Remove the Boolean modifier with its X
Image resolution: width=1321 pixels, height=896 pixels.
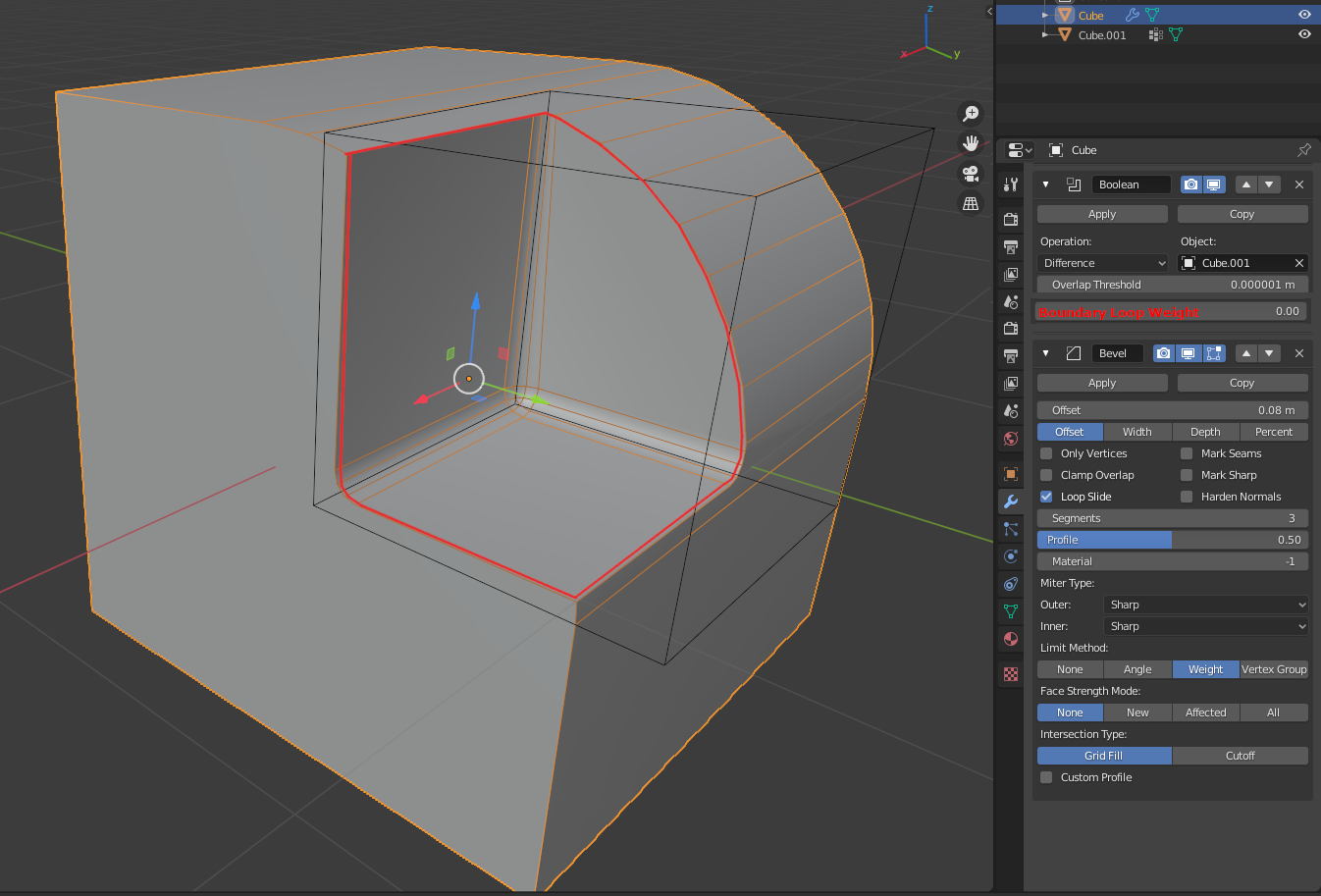(x=1299, y=184)
